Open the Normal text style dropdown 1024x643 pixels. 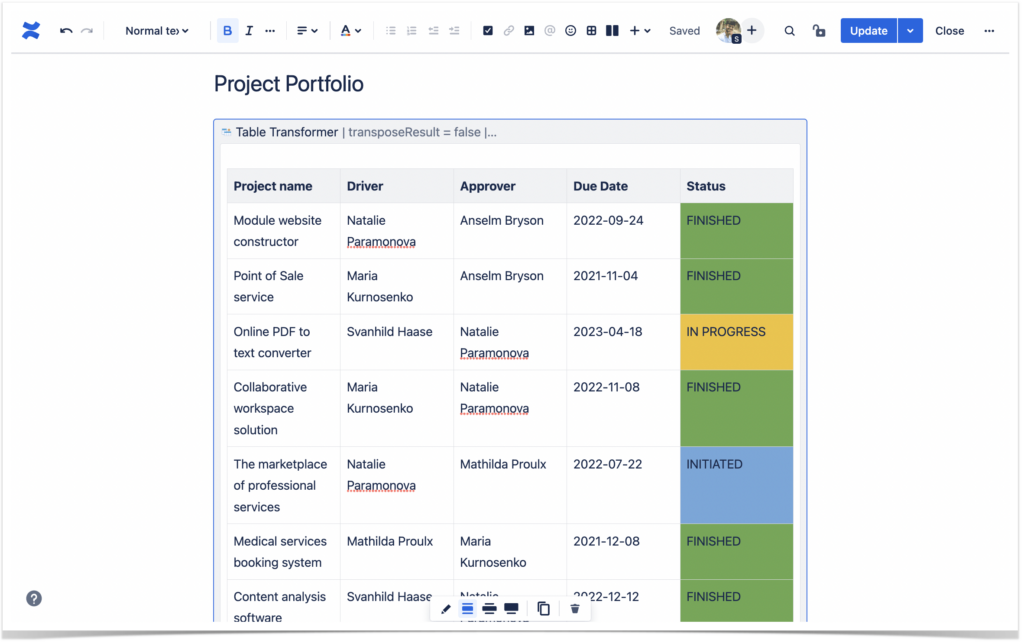point(156,30)
